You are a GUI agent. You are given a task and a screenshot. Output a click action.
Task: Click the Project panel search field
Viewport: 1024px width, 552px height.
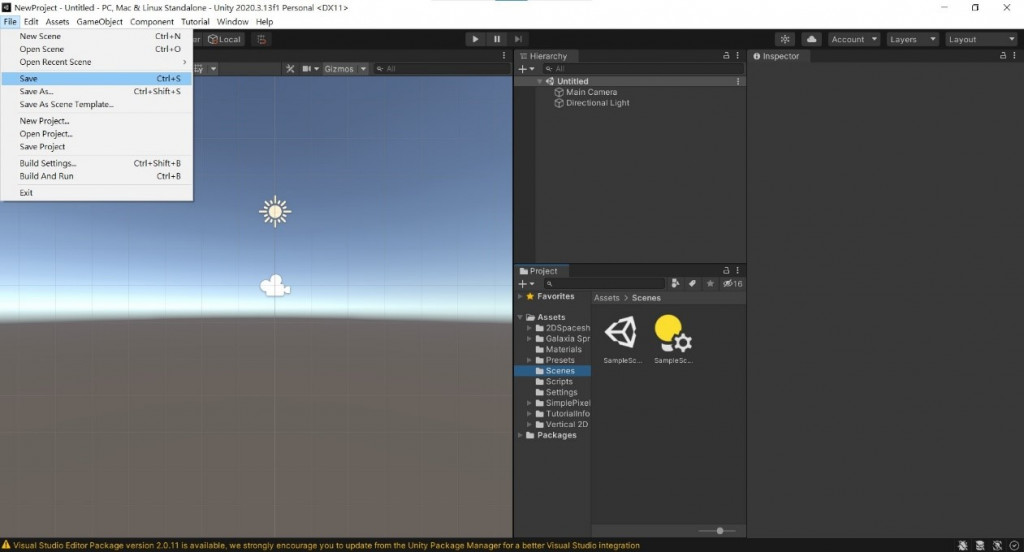coord(604,284)
